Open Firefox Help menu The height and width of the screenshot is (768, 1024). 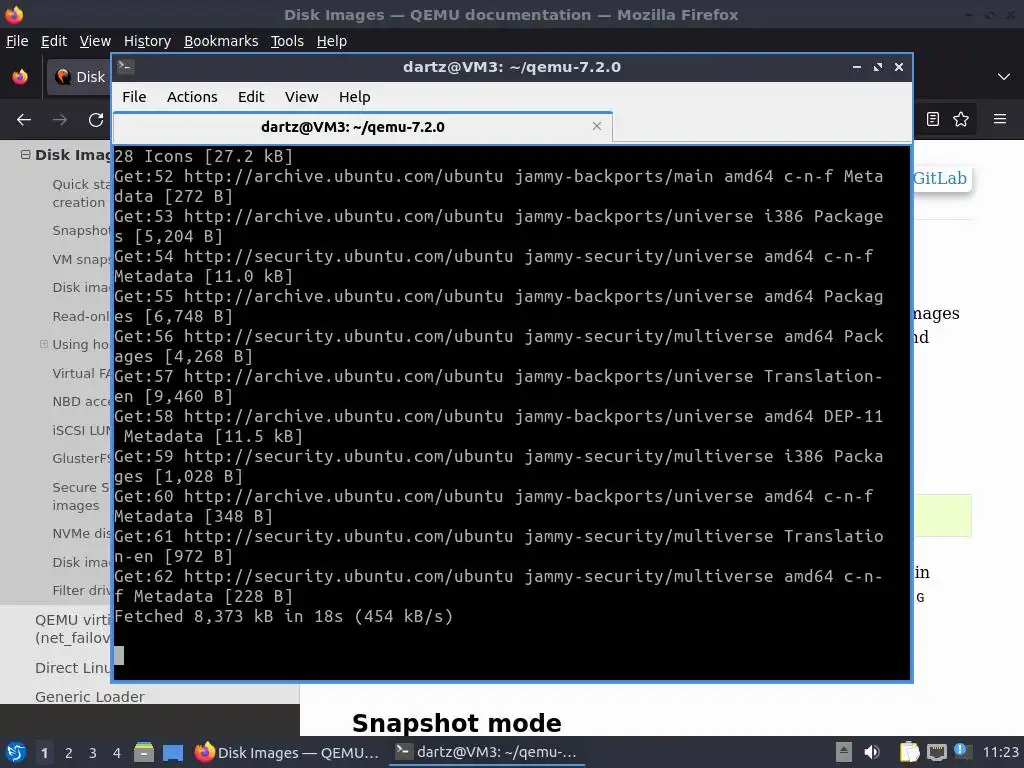(x=331, y=41)
